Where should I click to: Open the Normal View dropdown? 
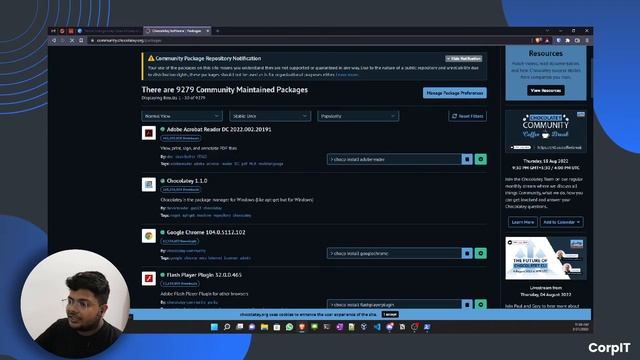click(182, 116)
